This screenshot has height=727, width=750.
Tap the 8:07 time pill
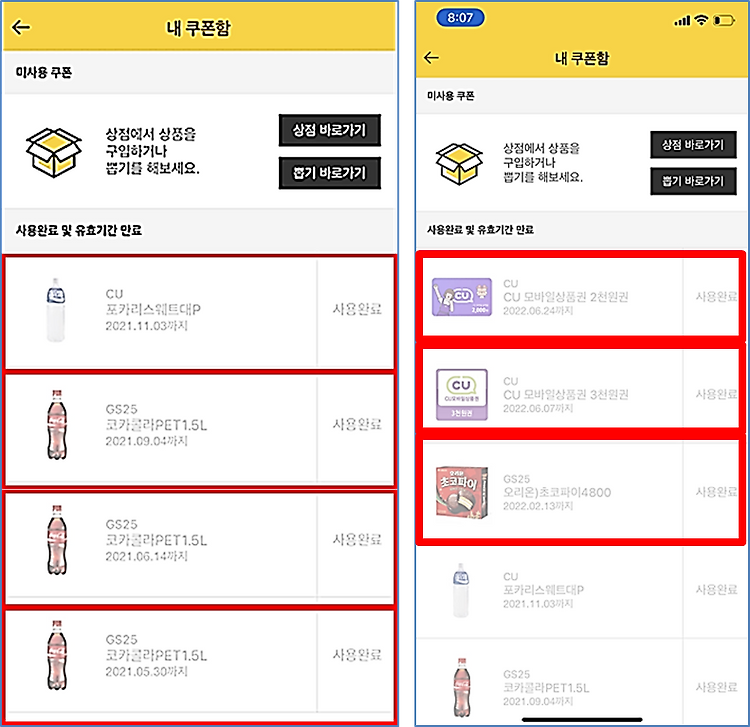460,18
